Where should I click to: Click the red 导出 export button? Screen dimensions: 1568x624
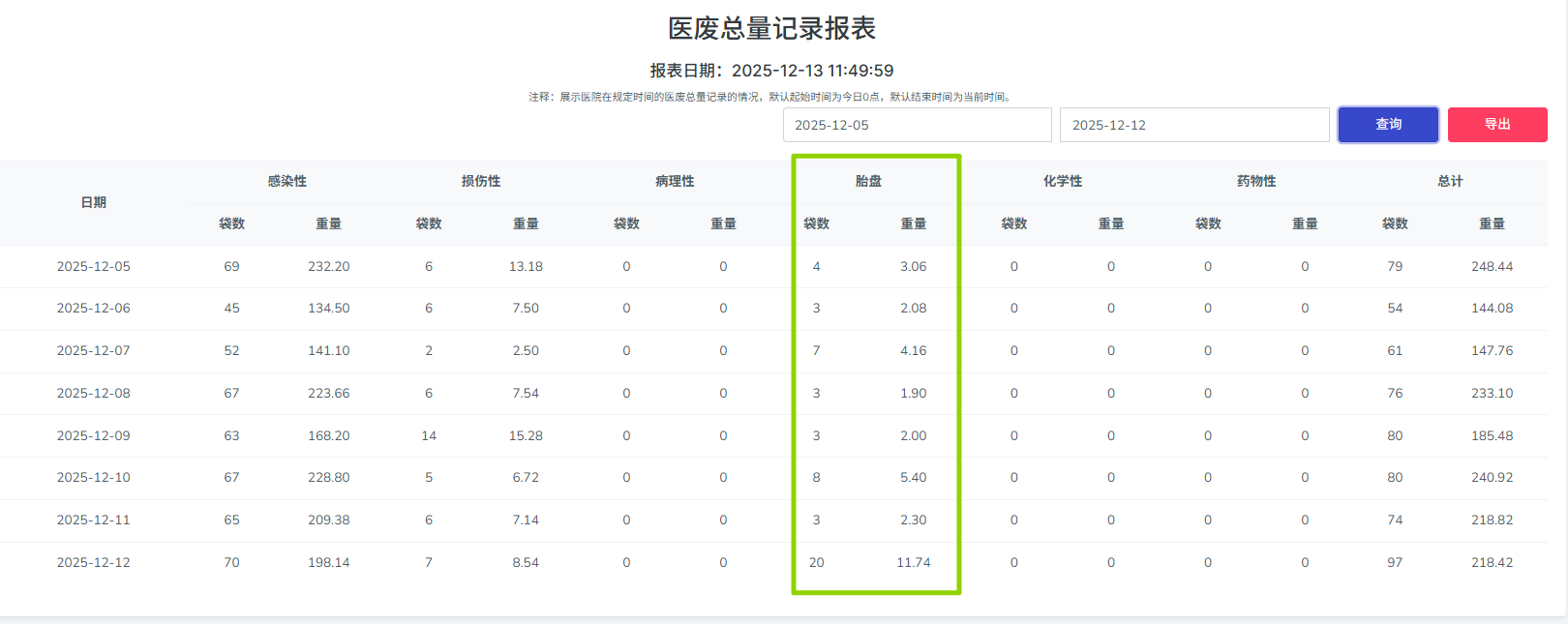(x=1497, y=125)
